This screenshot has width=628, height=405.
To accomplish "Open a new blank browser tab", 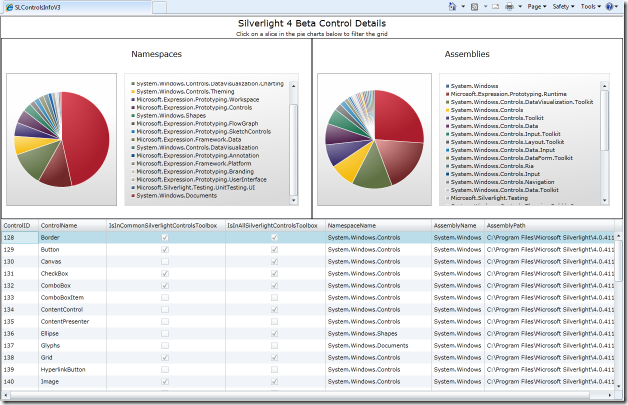I will 159,7.
